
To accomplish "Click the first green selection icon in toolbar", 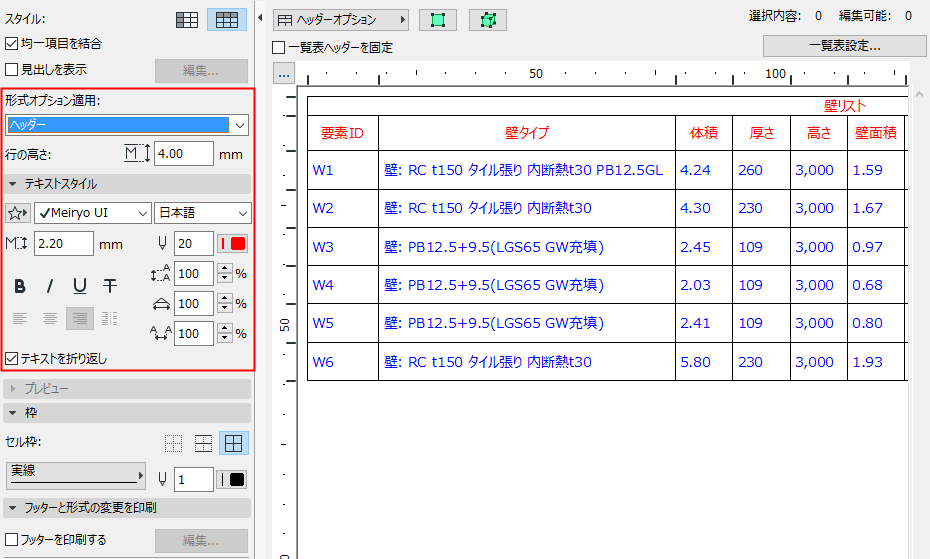I will tap(438, 20).
